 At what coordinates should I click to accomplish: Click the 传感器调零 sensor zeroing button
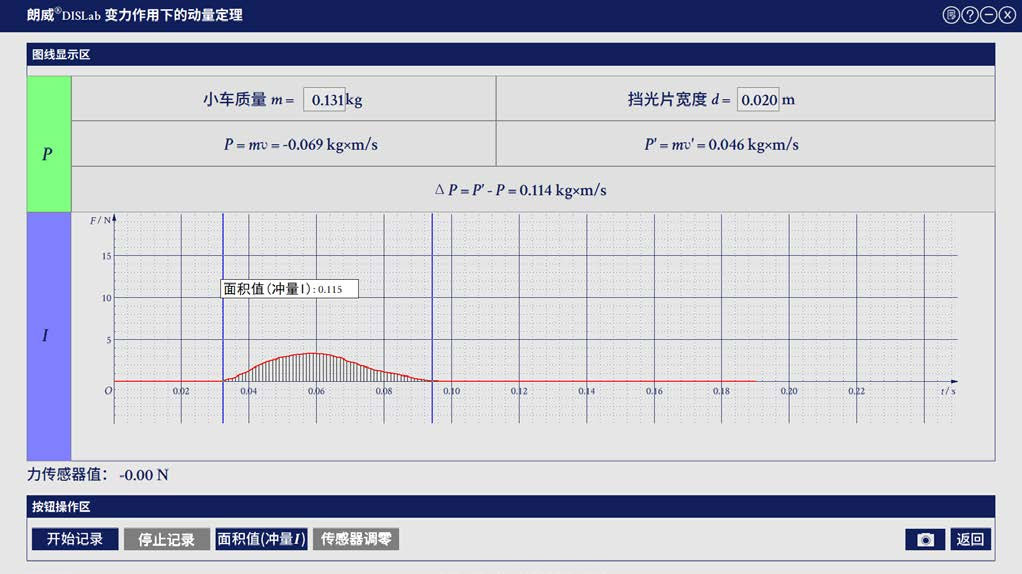coord(356,540)
